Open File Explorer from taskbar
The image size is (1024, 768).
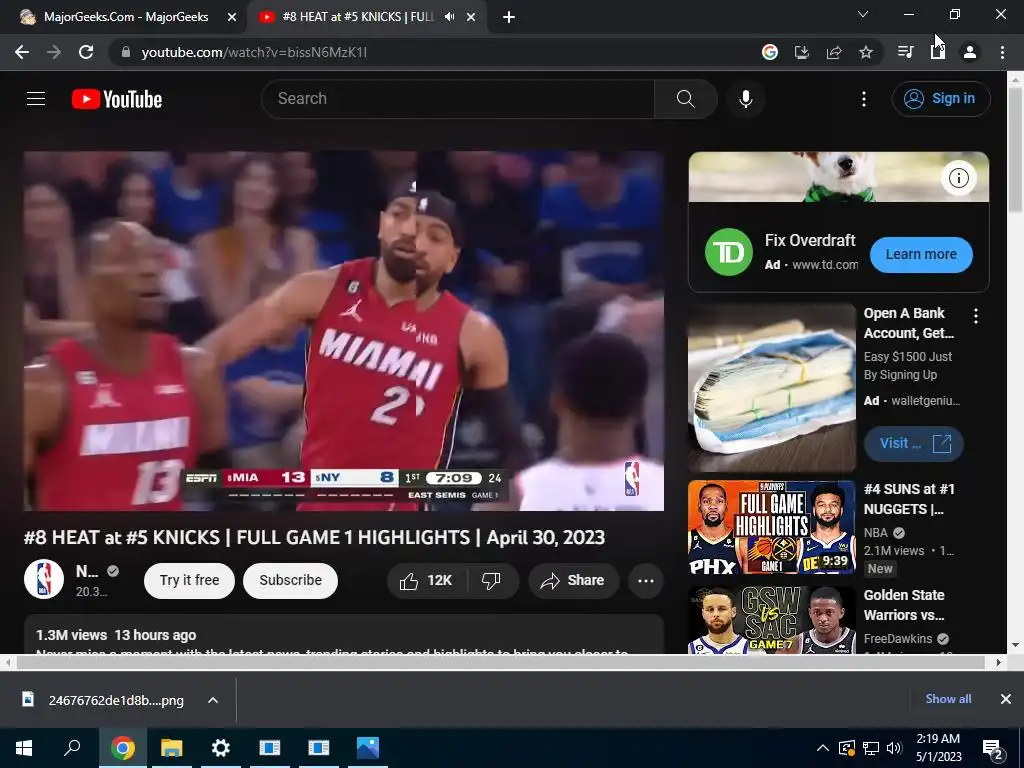(172, 748)
